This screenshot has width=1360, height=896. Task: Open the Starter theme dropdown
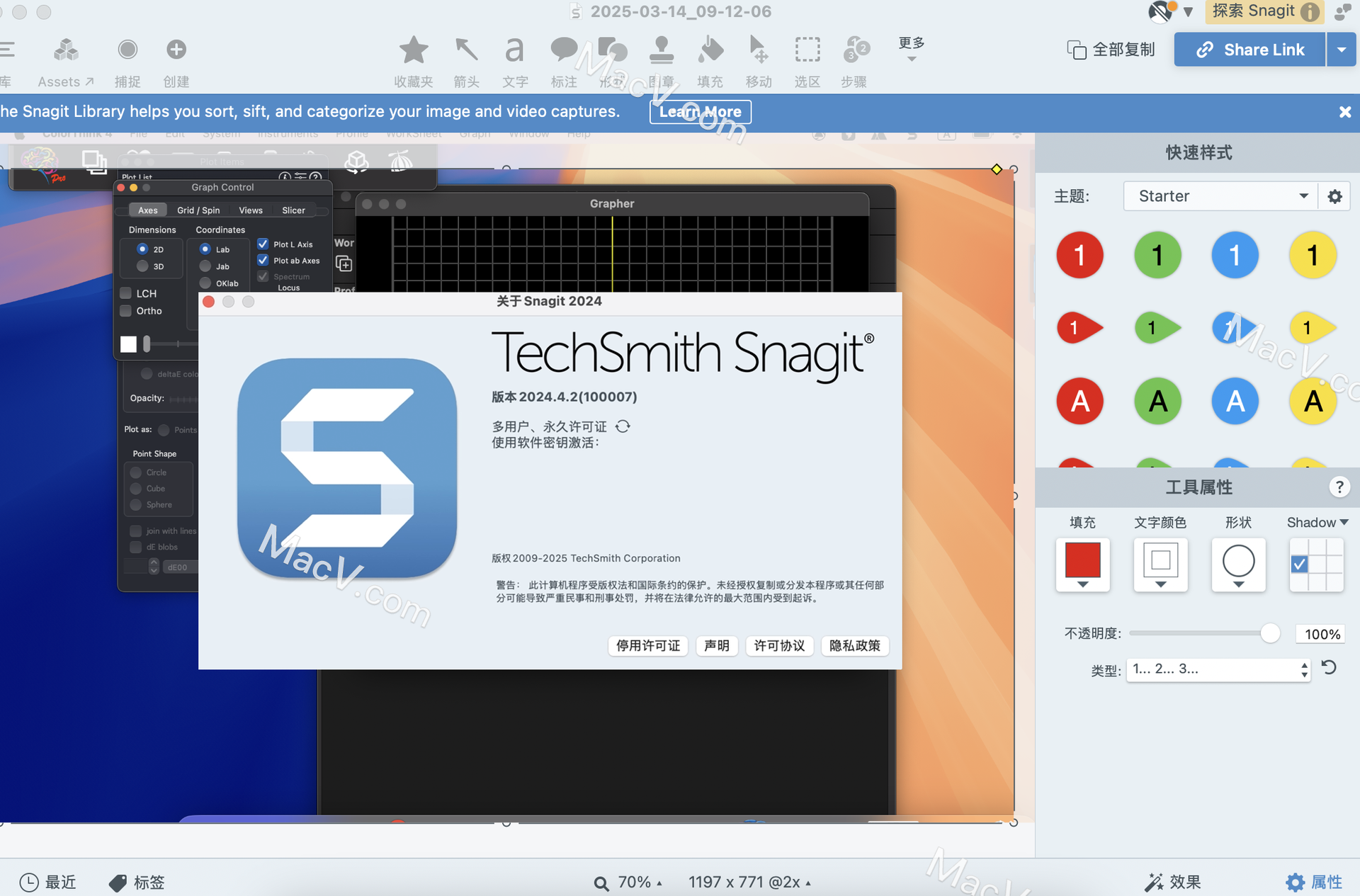pos(1220,196)
